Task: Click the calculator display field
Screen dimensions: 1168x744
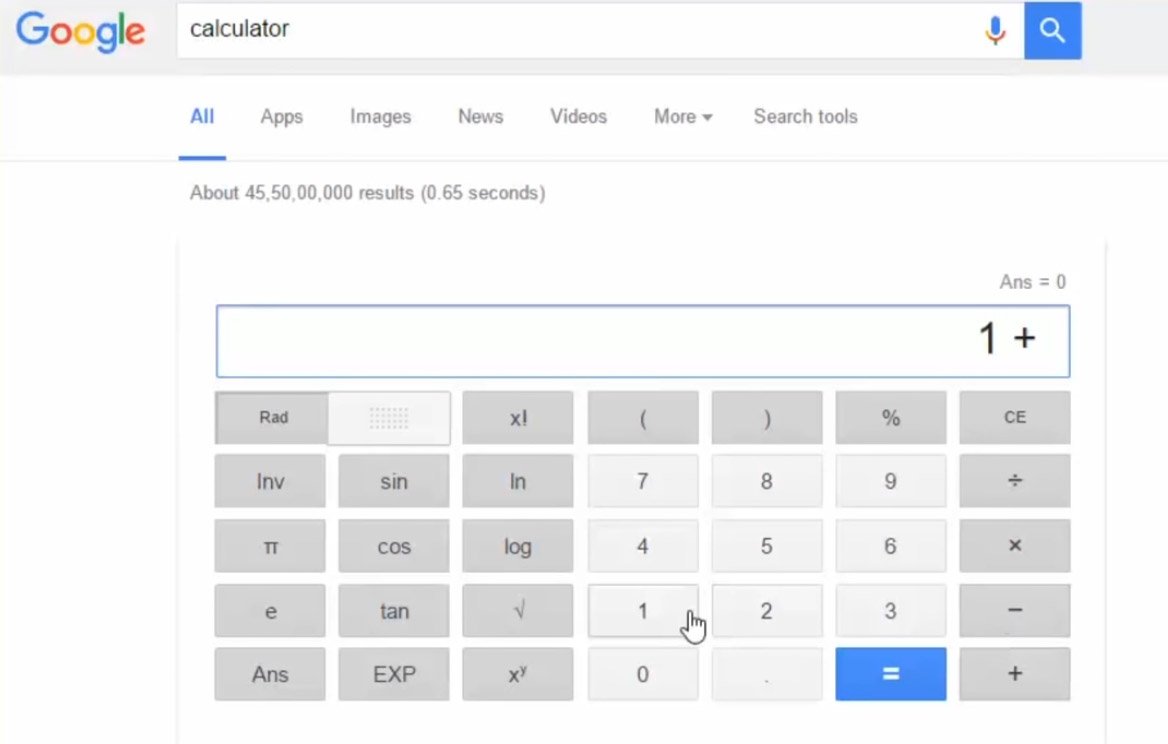Action: [x=642, y=341]
